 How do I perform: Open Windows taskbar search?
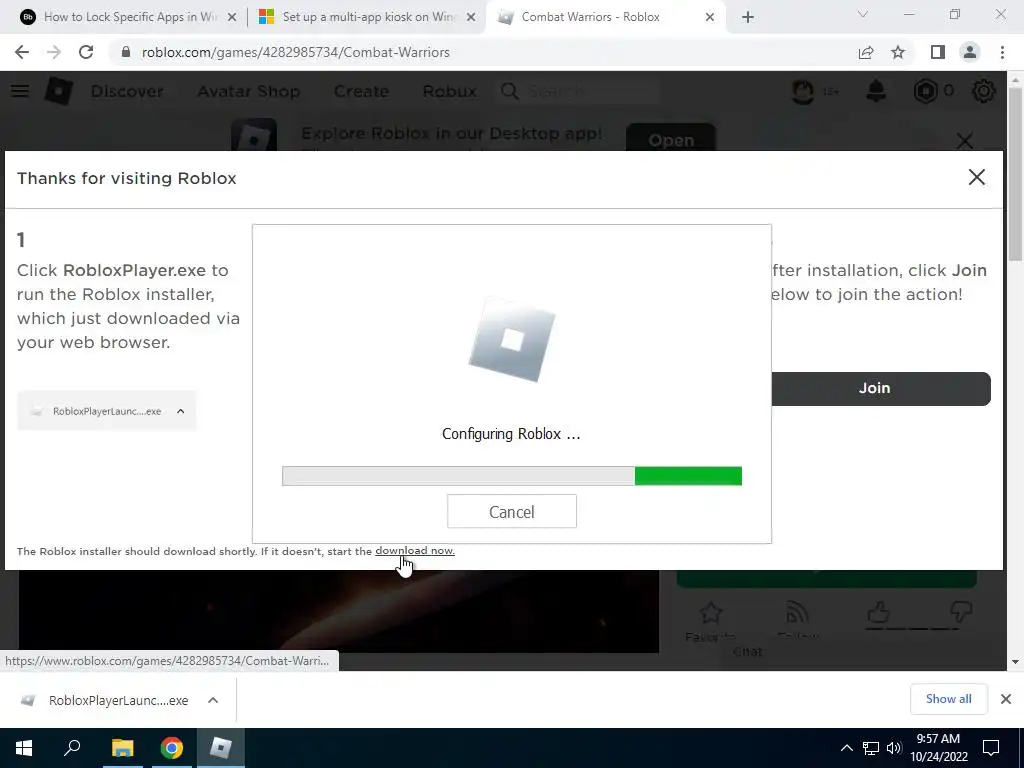[x=72, y=748]
